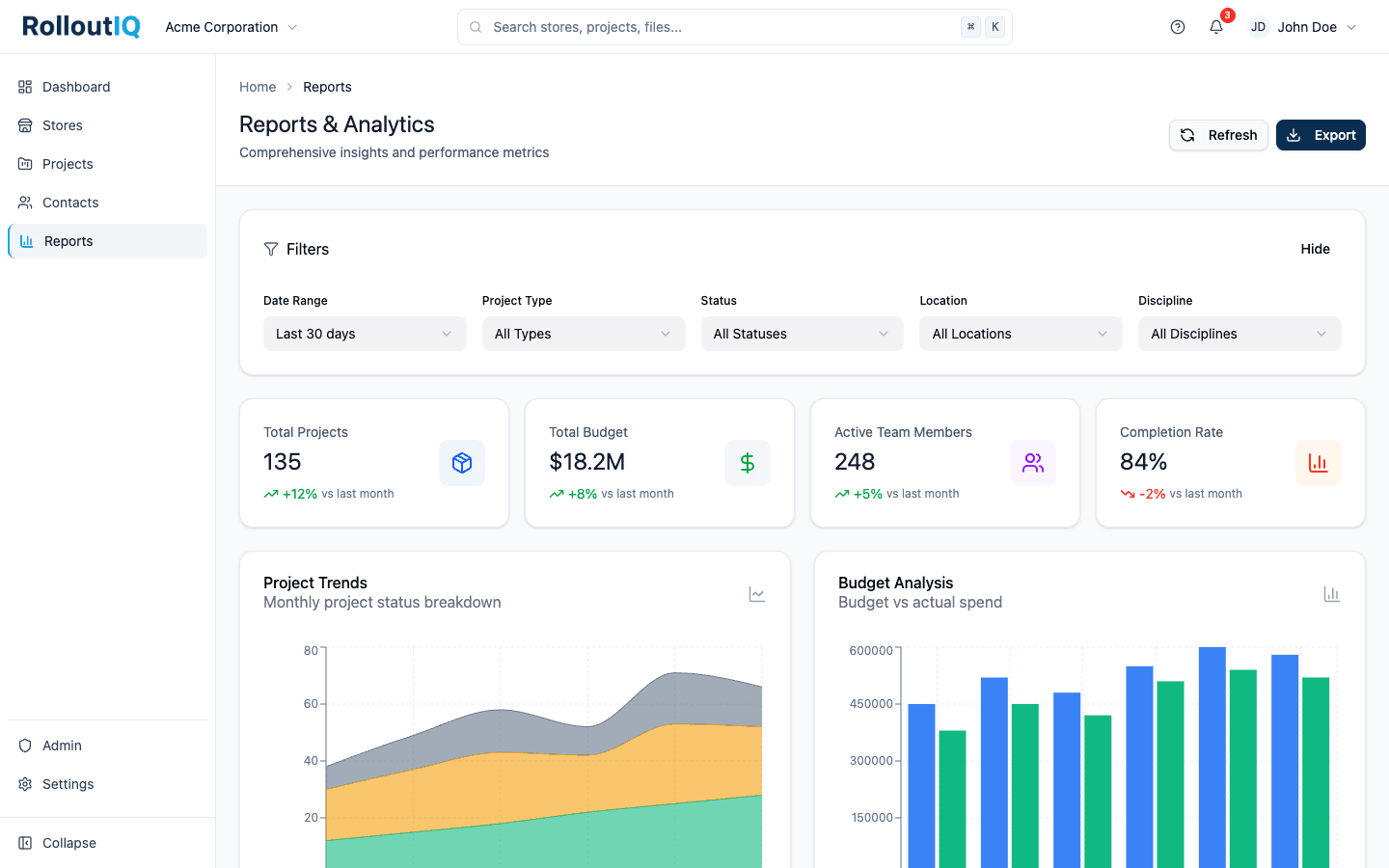Open Contacts using the people icon
The width and height of the screenshot is (1389, 868).
coord(24,203)
